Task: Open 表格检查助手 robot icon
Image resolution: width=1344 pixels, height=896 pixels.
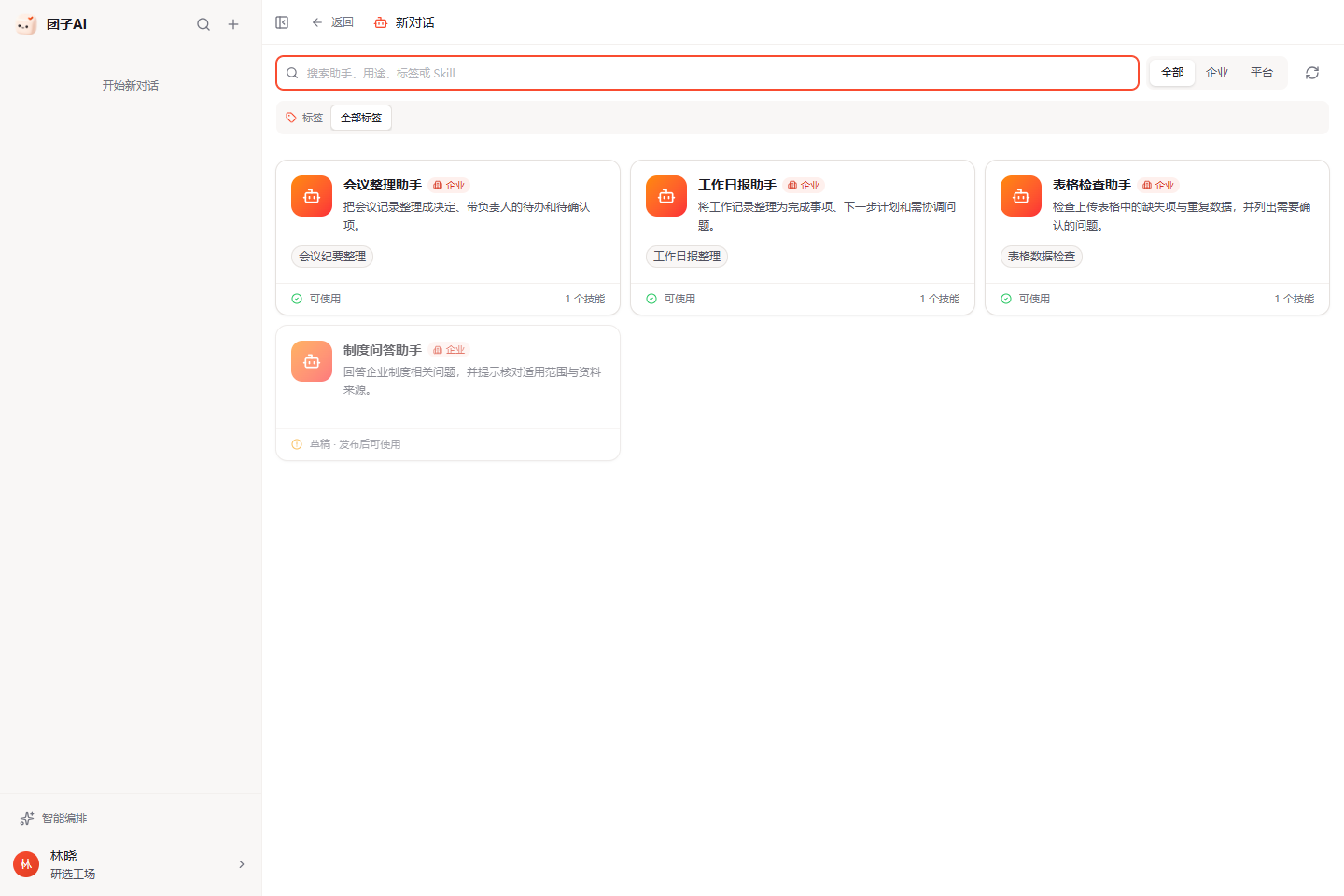Action: coord(1021,196)
